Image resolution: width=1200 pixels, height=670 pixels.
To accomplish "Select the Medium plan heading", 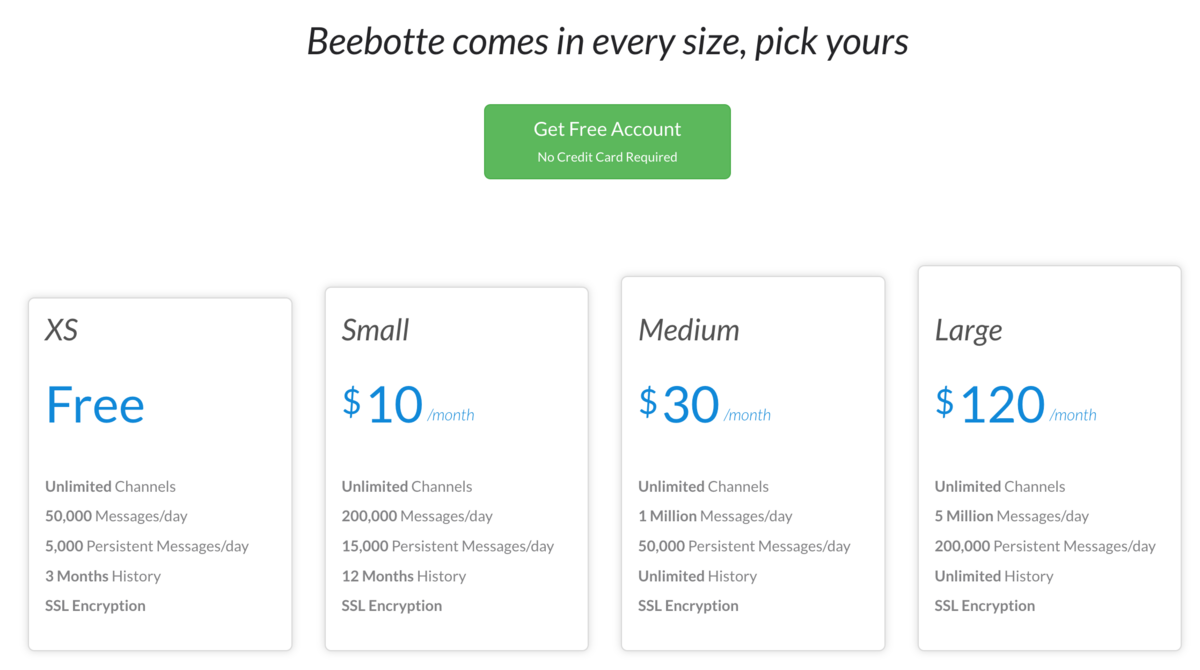I will pyautogui.click(x=688, y=330).
